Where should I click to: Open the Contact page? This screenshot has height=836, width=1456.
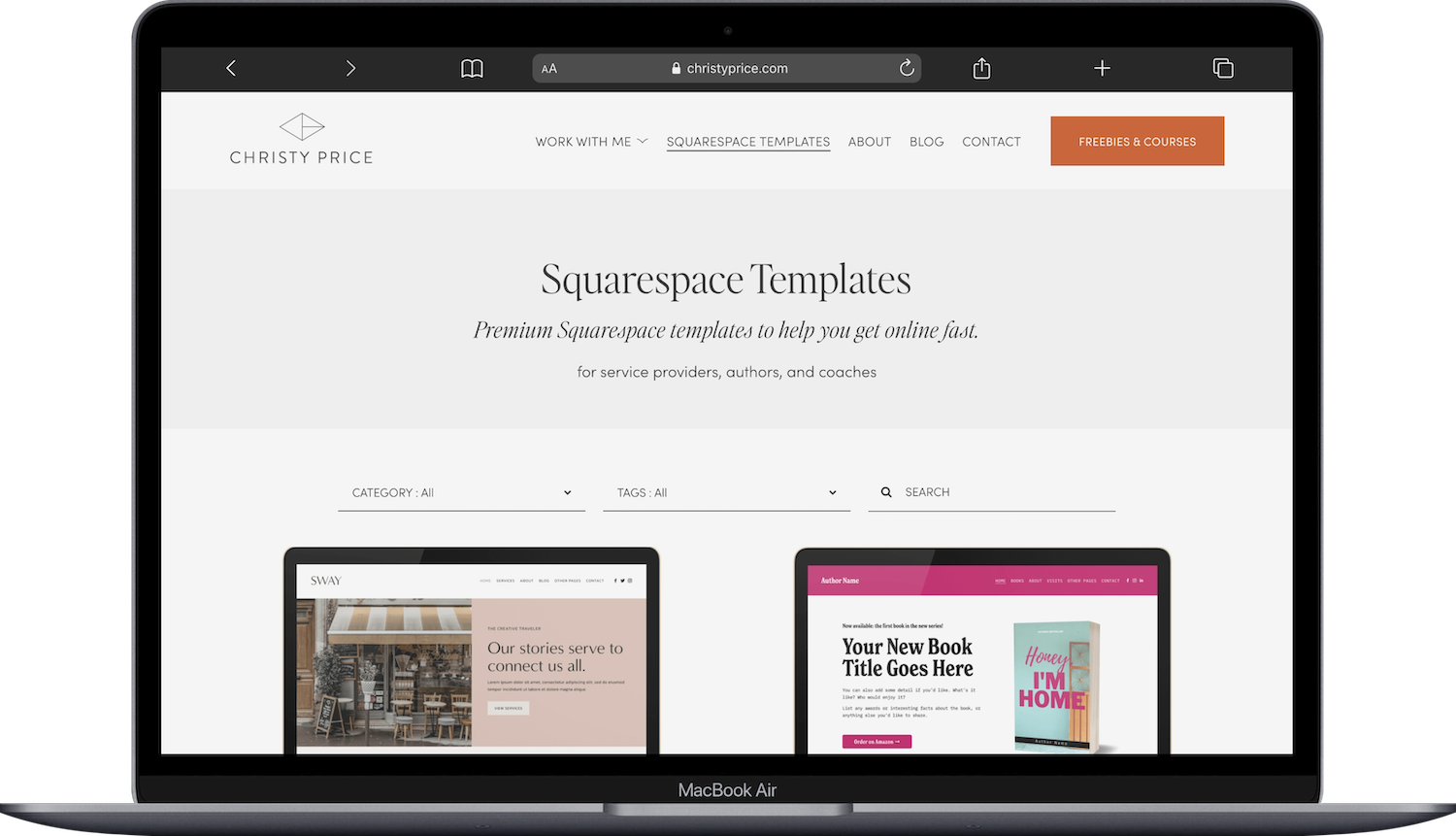pyautogui.click(x=991, y=142)
